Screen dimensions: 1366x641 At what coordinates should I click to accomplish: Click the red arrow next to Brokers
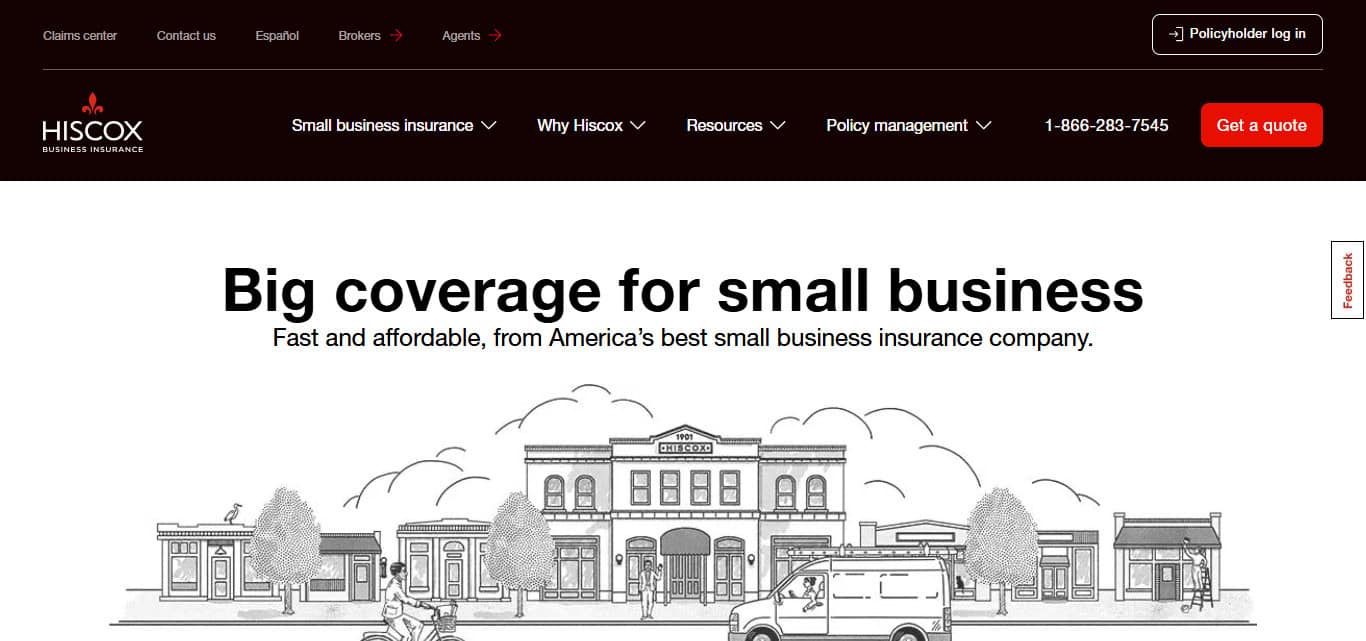[x=397, y=35]
